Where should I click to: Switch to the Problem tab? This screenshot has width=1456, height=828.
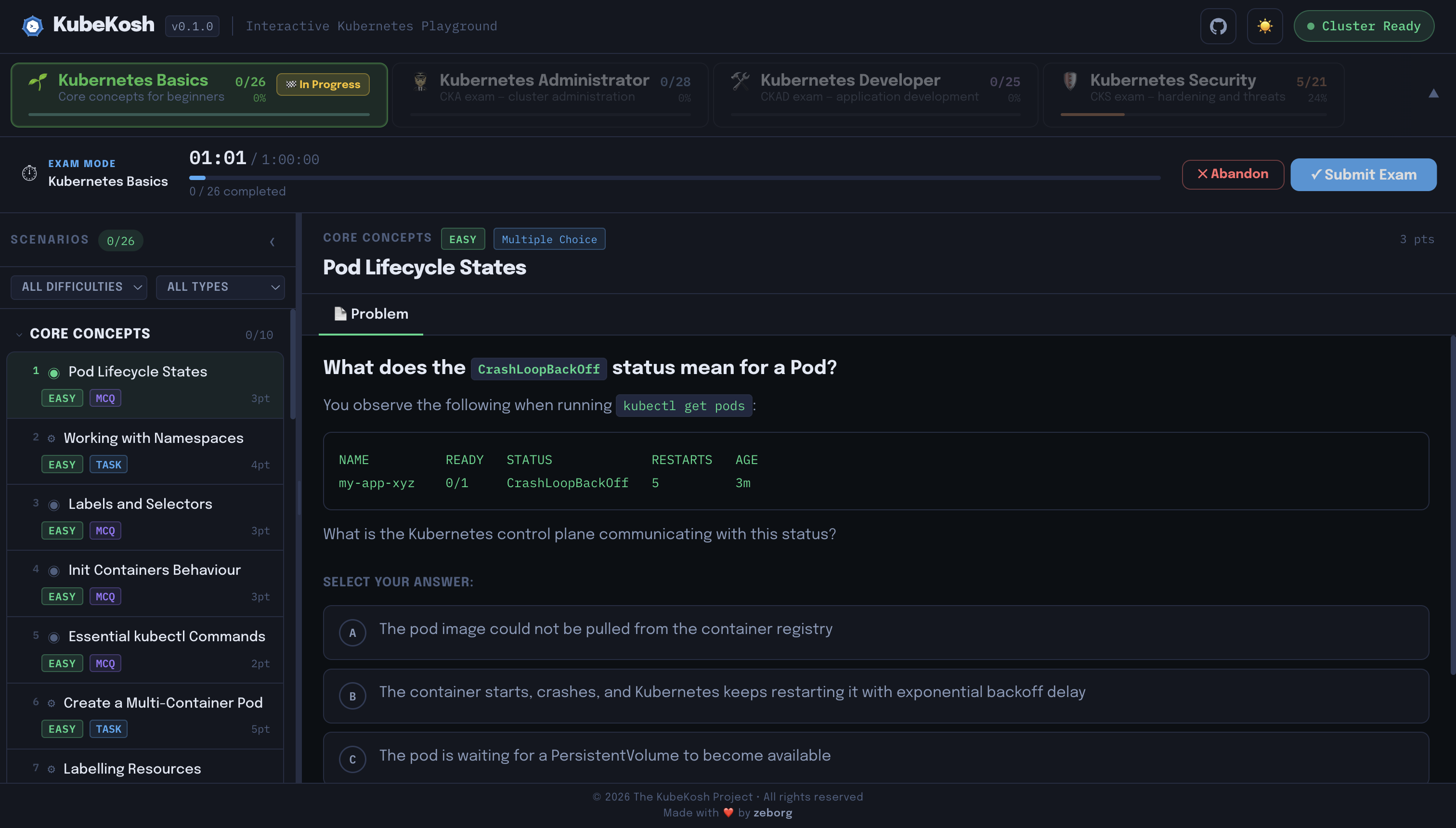(371, 314)
